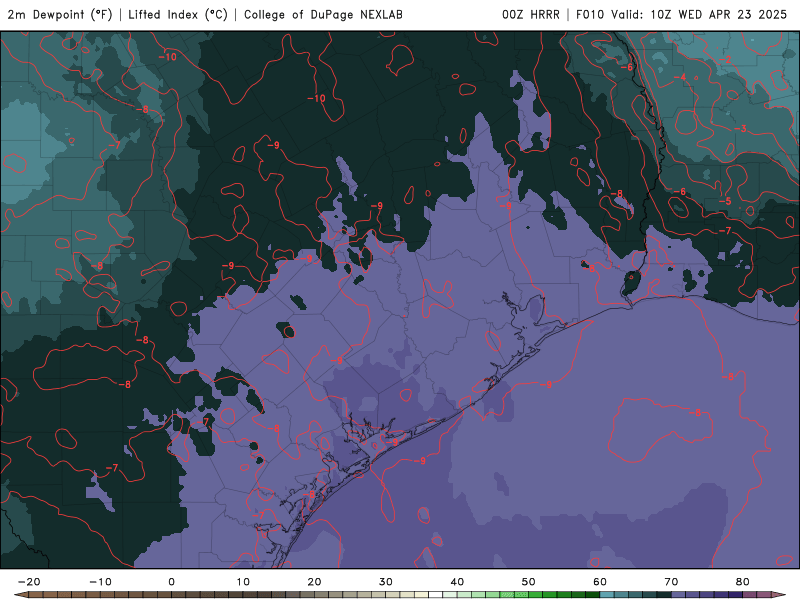
Task: Click the red "-2" lifted index contour label
Action: point(725,60)
